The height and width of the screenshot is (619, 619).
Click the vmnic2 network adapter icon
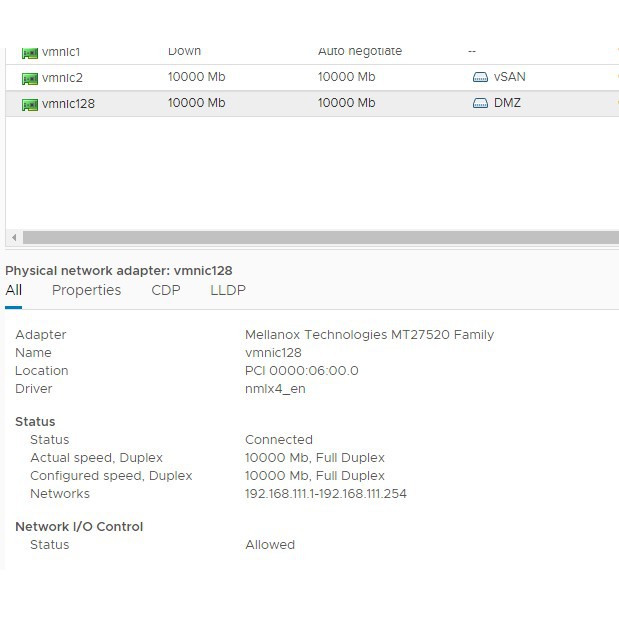29,78
